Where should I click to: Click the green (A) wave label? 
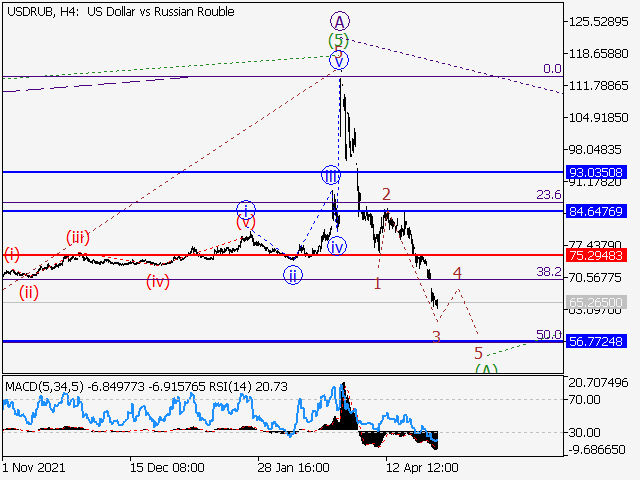[485, 369]
